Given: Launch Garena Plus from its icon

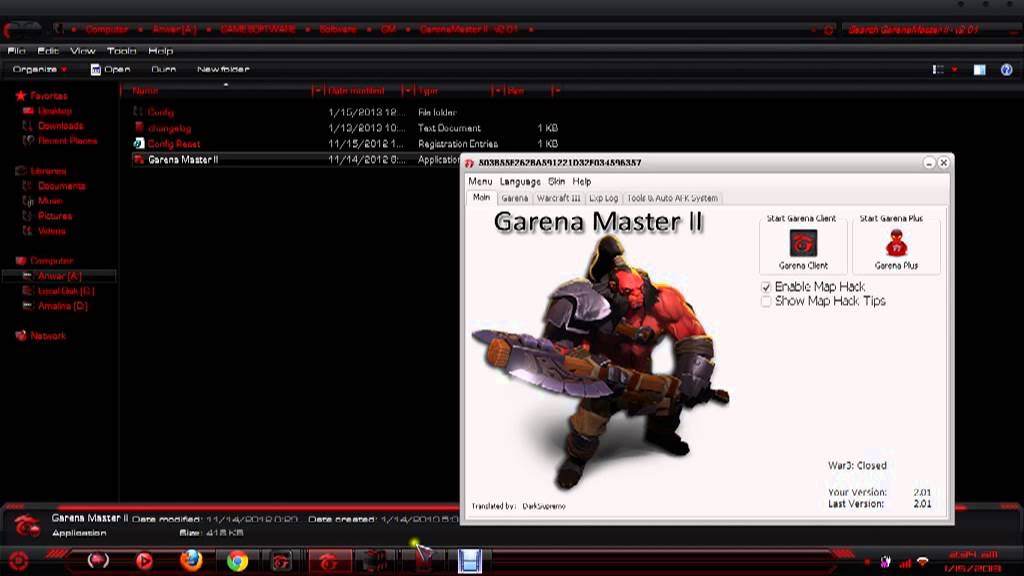Looking at the screenshot, I should click(x=897, y=244).
